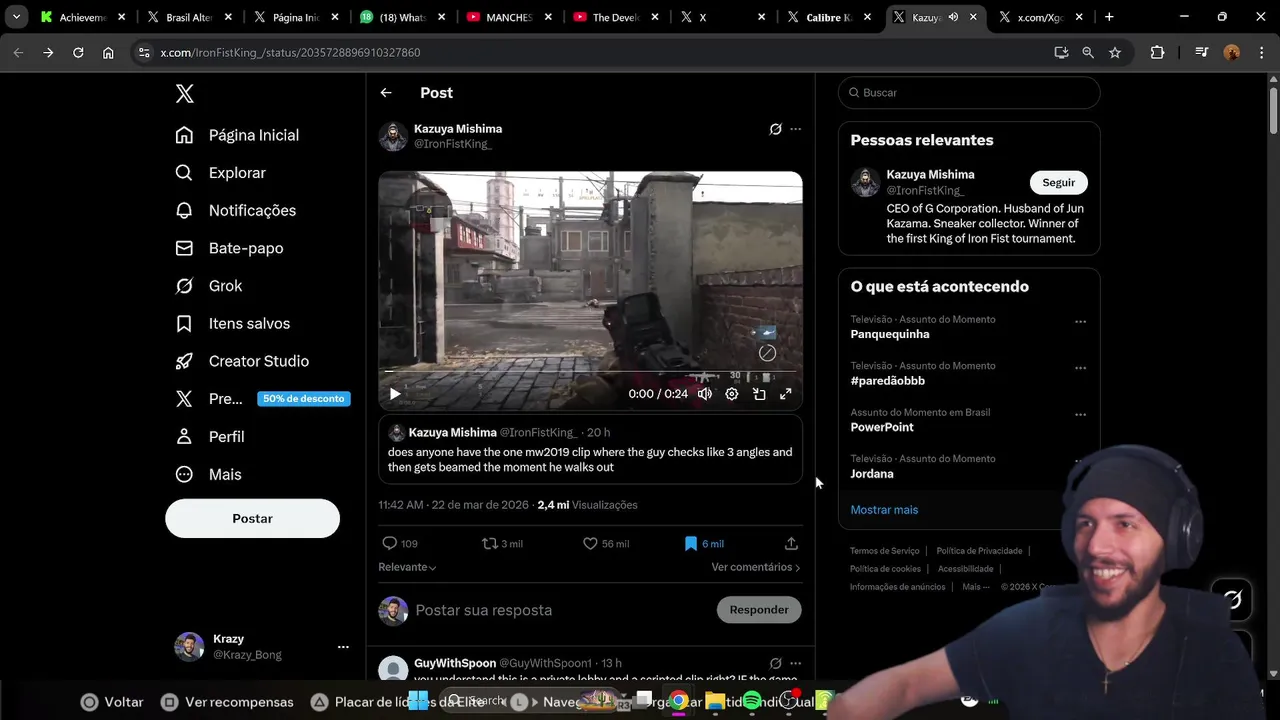Open Perfil from the sidebar
The height and width of the screenshot is (720, 1280).
[210, 437]
